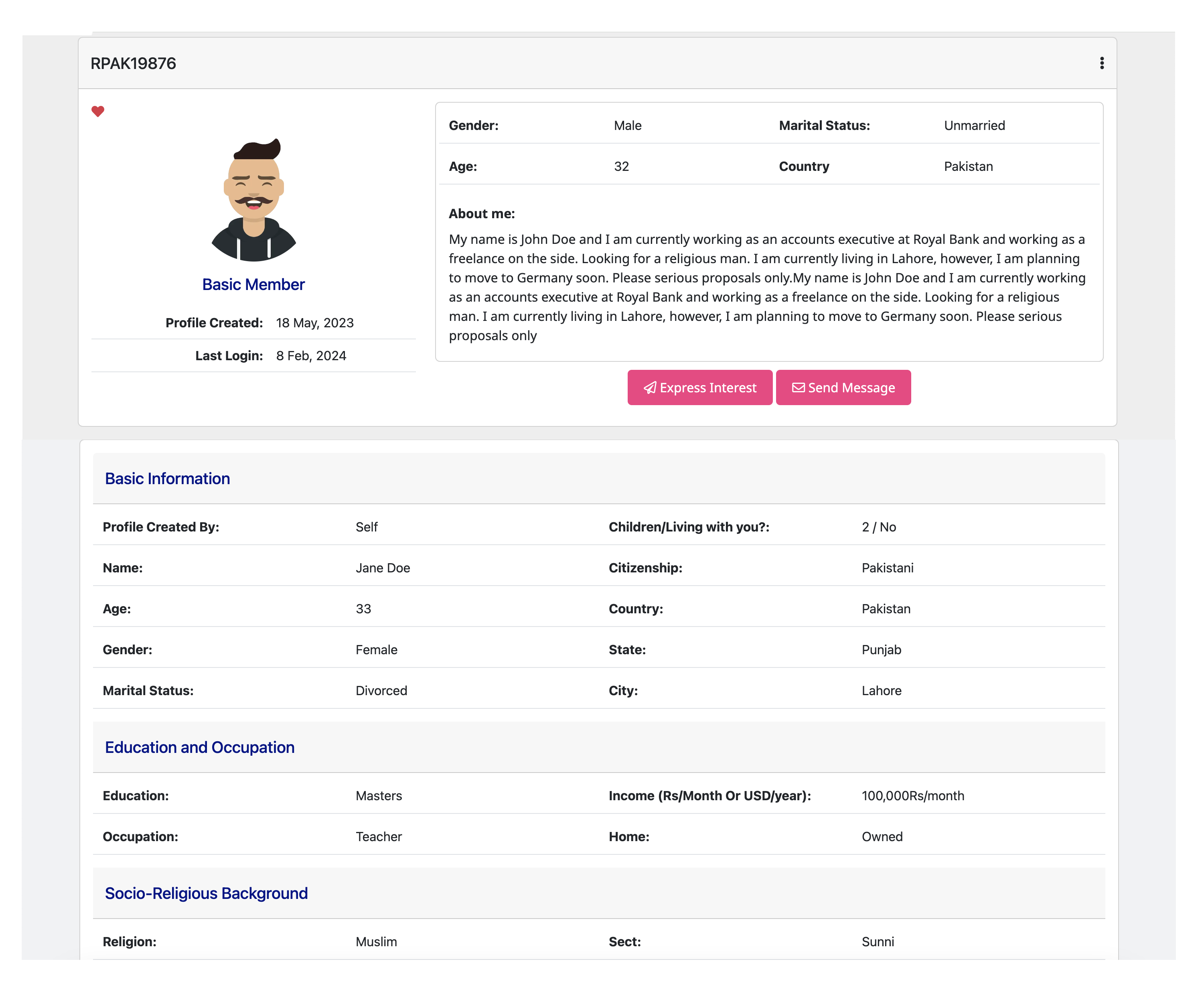Viewport: 1204px width, 1006px height.
Task: Click the envelope icon on Send Message
Action: tap(798, 388)
